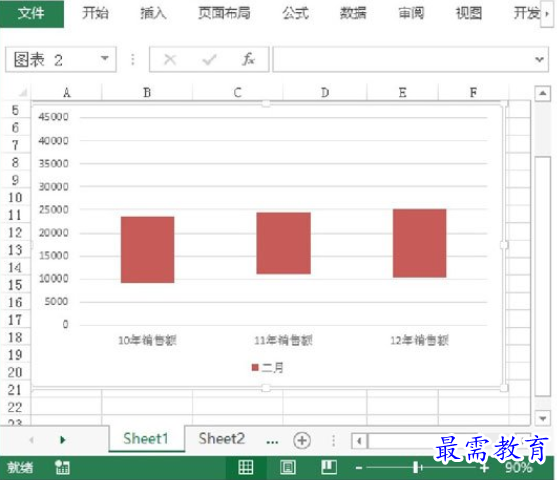Click sheet navigation next arrow
The height and width of the screenshot is (480, 557).
coord(63,440)
